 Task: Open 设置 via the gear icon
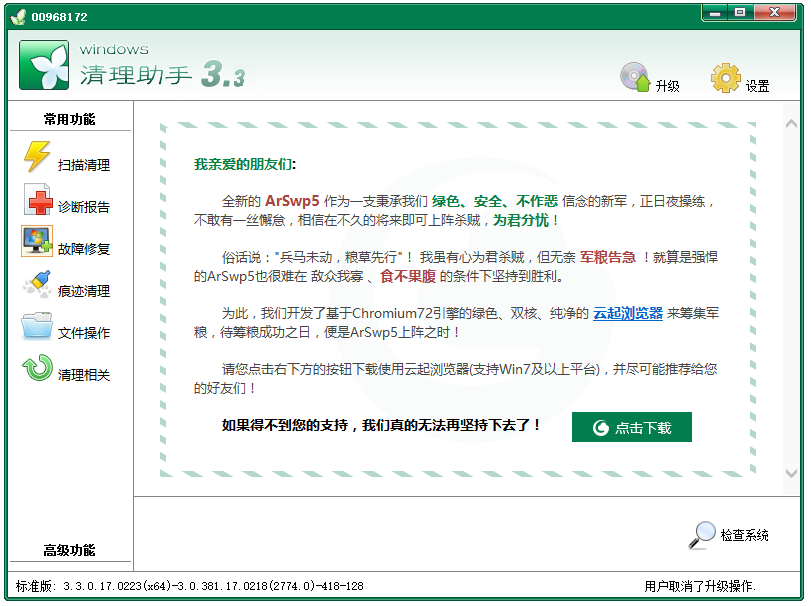726,78
